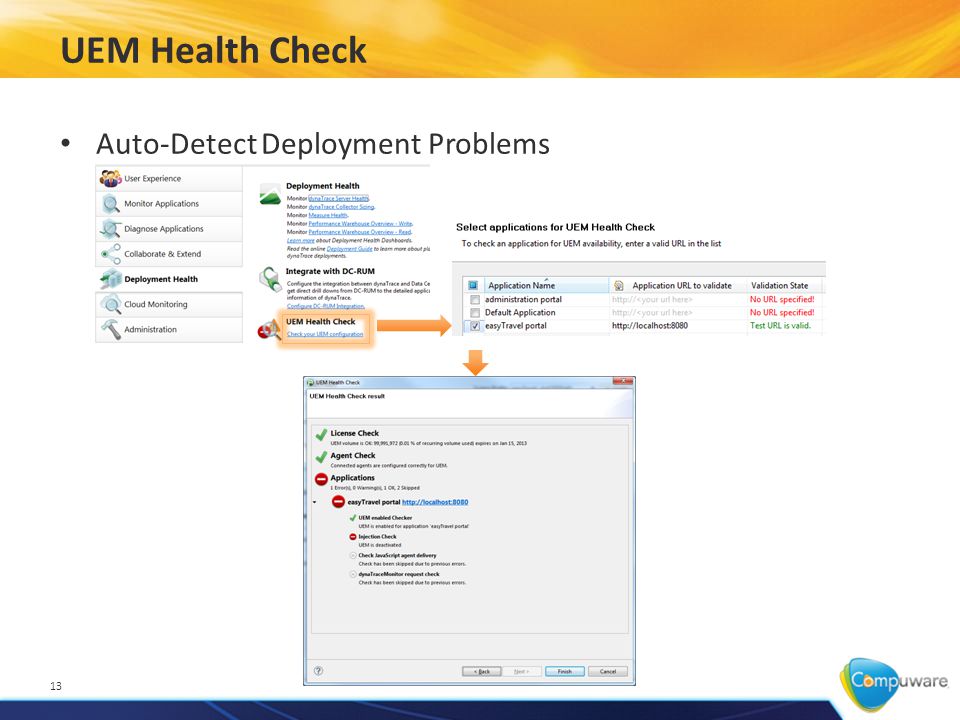
Task: Click 'Check JavaScript agent delivery' text
Action: point(397,555)
